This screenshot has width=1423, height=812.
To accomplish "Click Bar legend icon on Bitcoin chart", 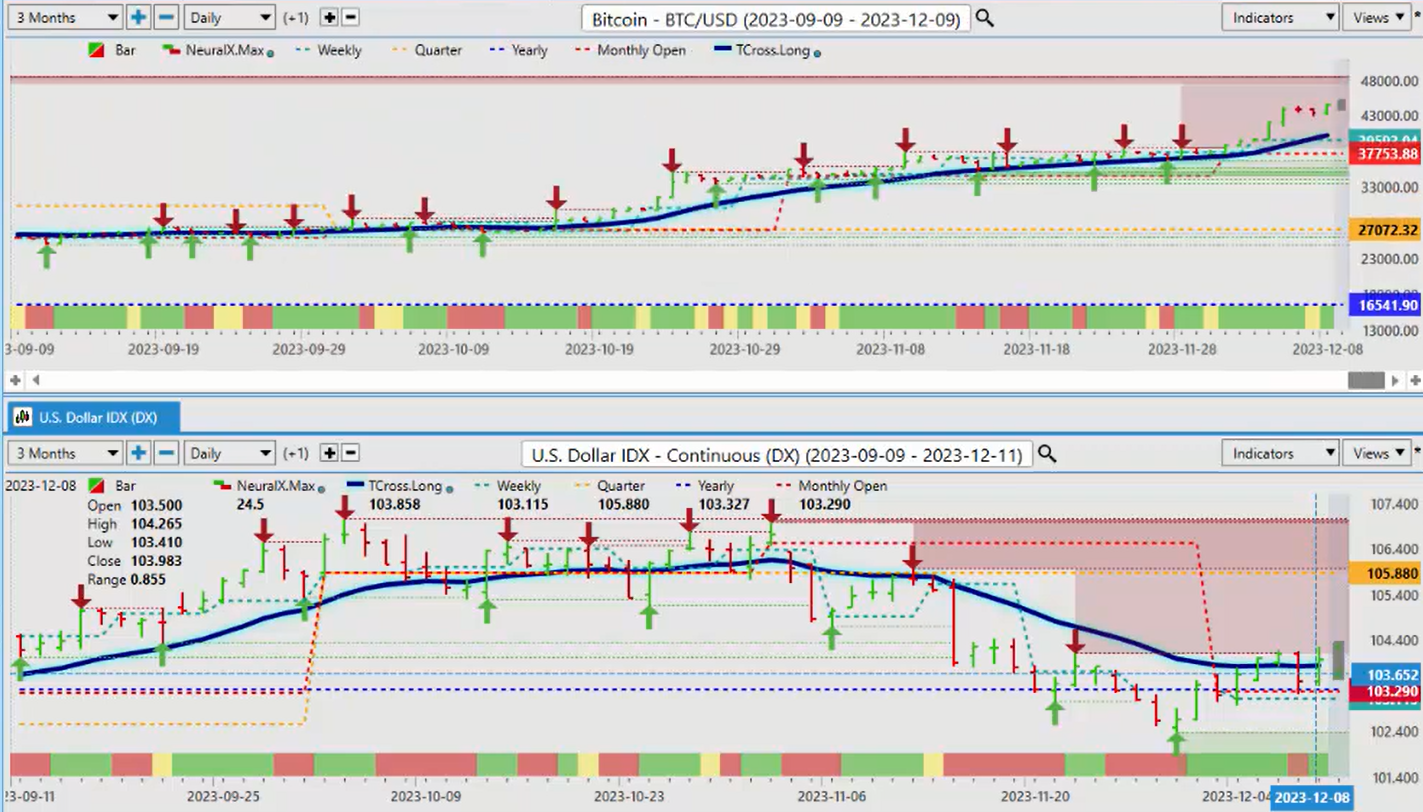I will coord(97,49).
